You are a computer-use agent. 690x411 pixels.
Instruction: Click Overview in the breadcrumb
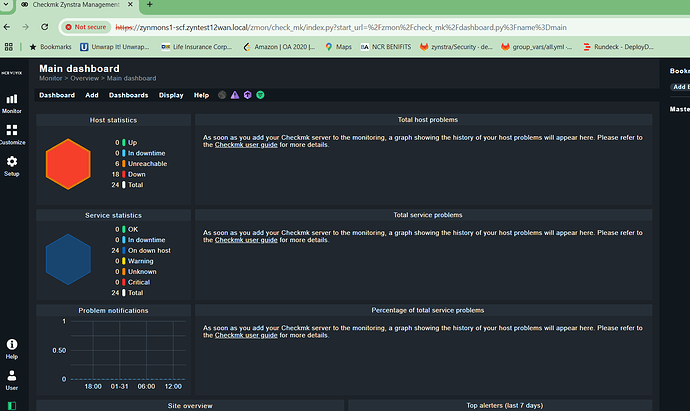tap(84, 78)
